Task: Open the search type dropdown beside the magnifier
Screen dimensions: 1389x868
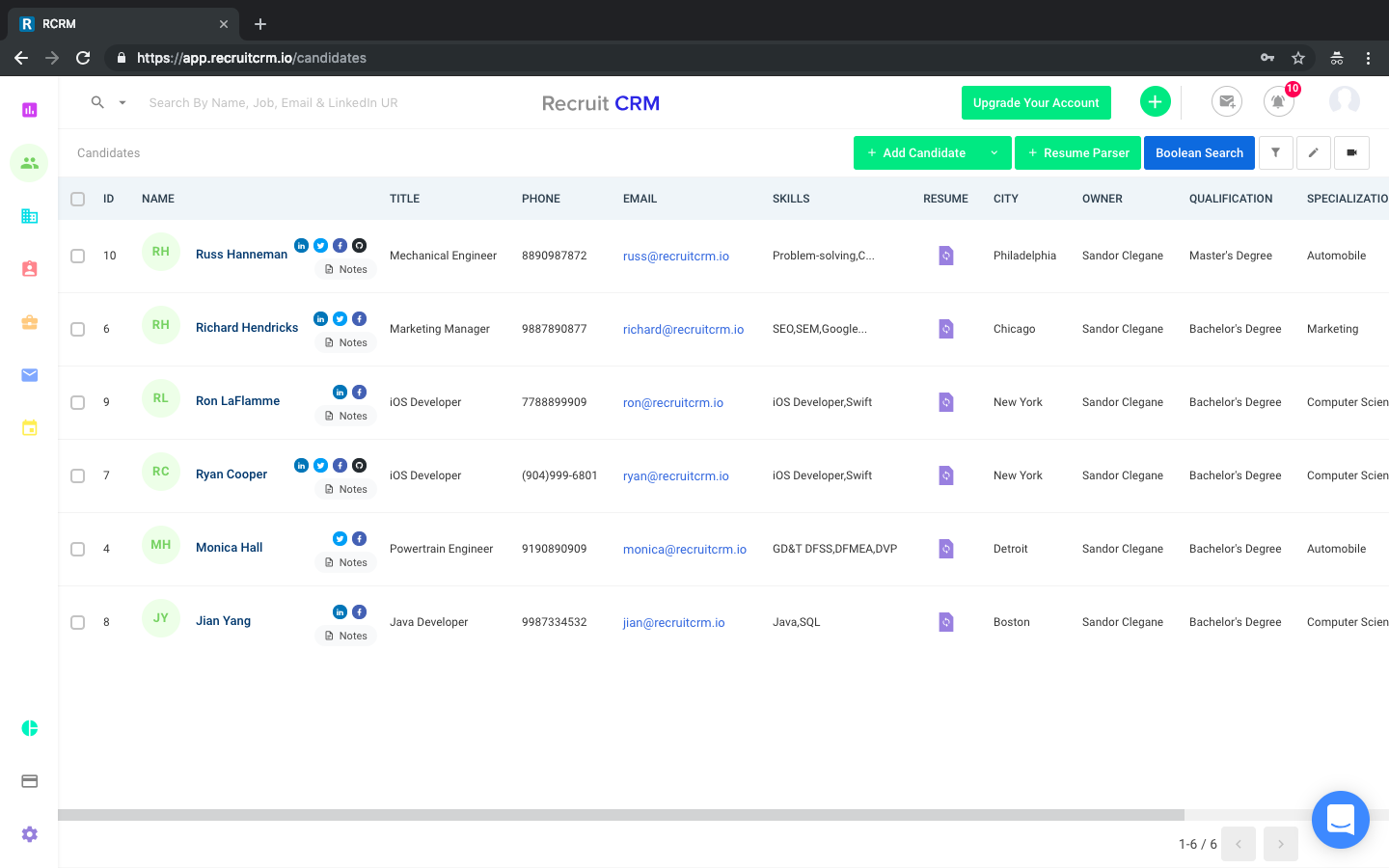Action: (122, 101)
